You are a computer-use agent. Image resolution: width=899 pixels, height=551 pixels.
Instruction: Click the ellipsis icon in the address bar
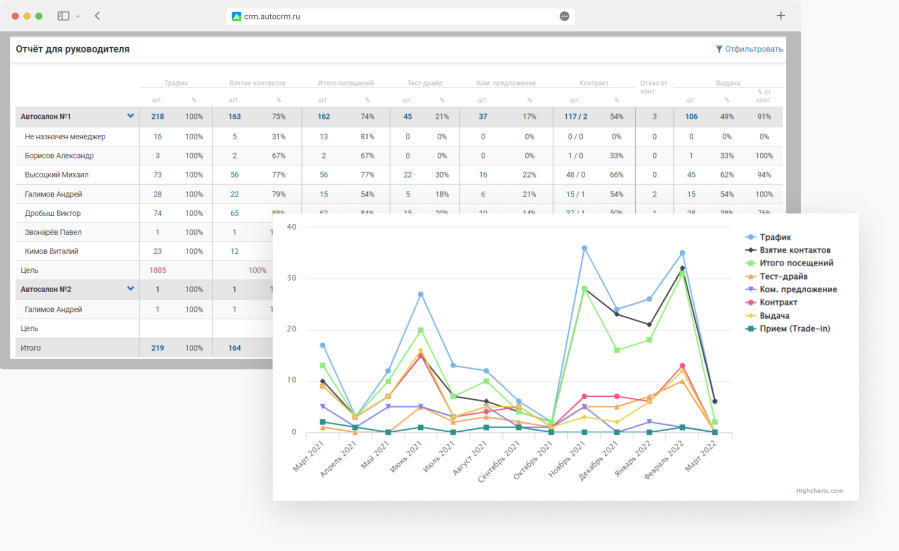(565, 16)
